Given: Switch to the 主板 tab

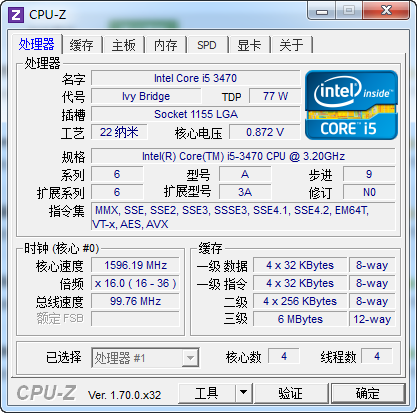Looking at the screenshot, I should (x=123, y=45).
